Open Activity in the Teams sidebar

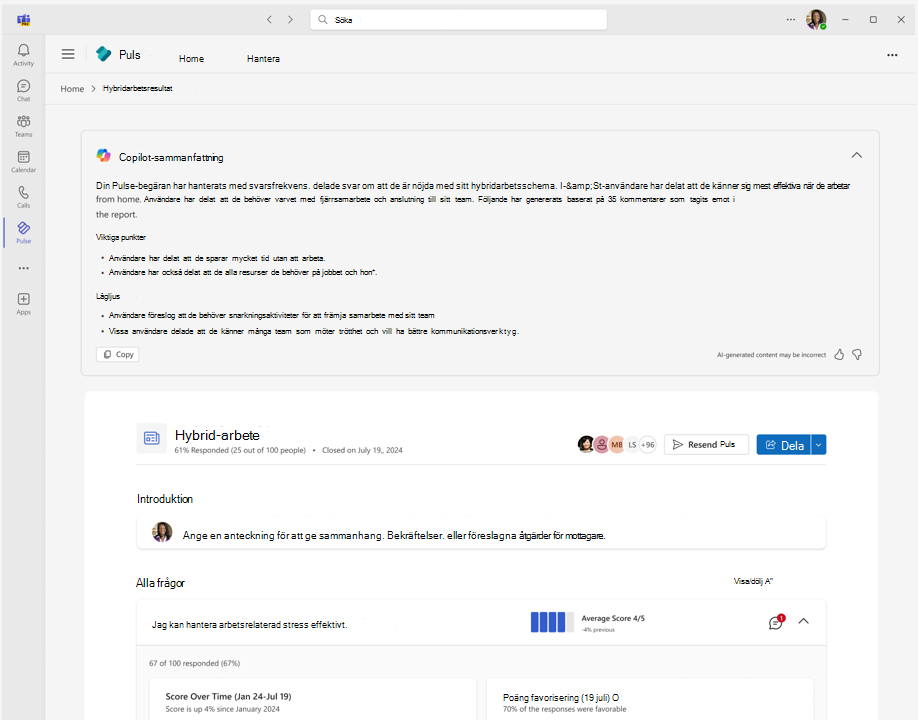point(23,55)
